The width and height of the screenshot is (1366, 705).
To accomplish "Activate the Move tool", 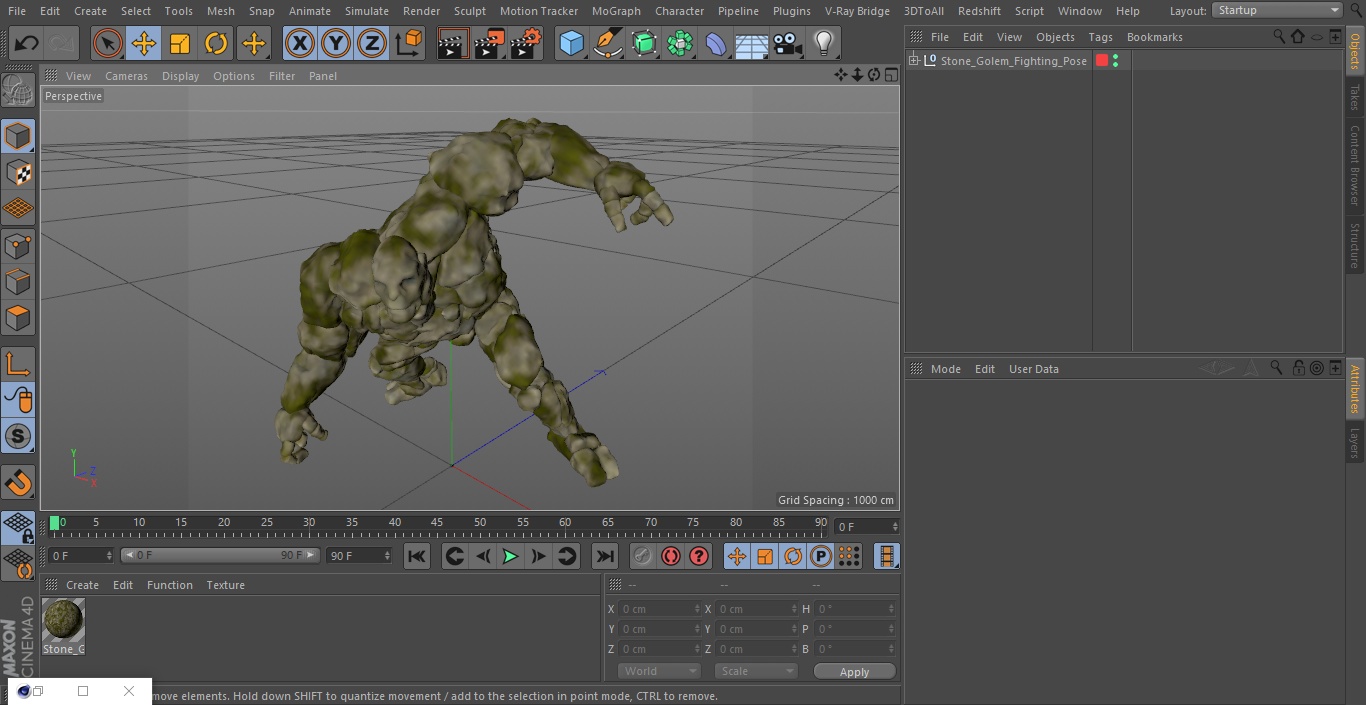I will tap(143, 43).
